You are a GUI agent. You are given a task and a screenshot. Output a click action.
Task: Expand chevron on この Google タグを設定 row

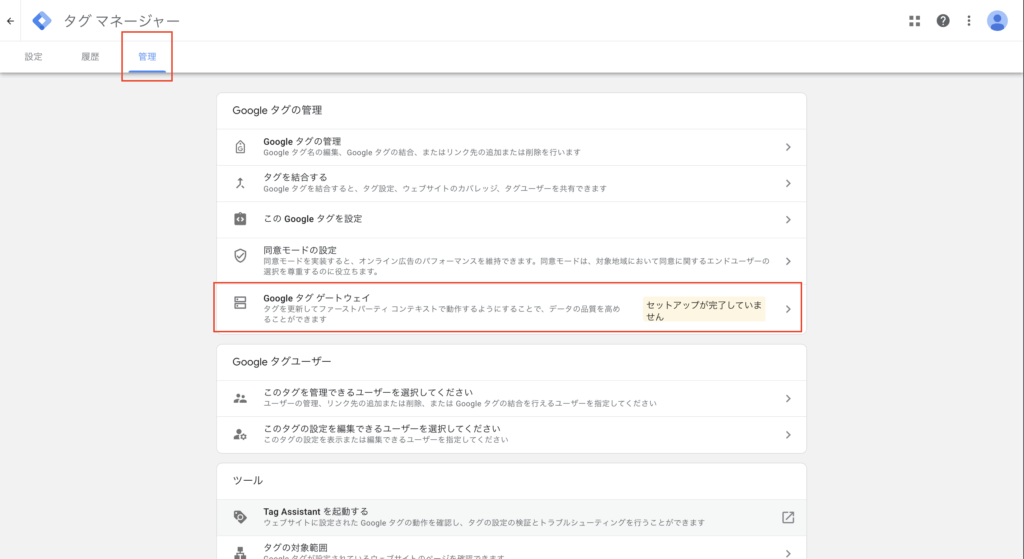click(x=788, y=219)
